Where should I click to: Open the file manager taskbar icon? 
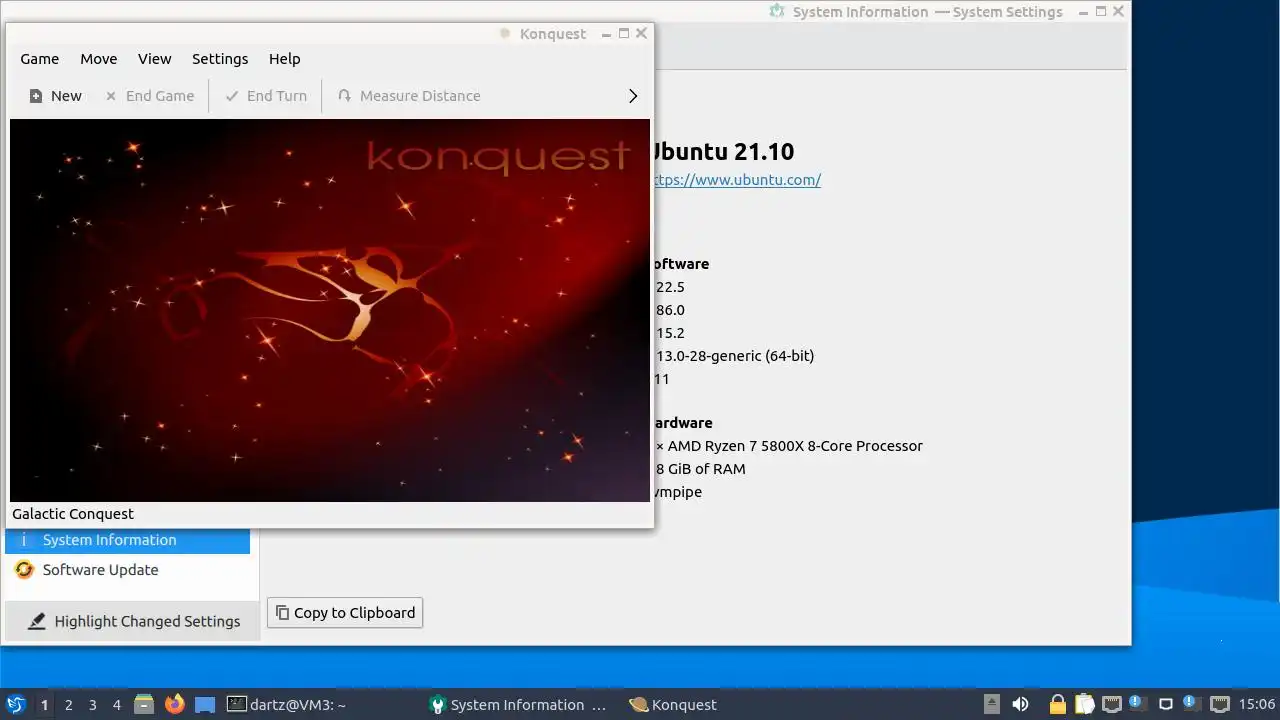coord(144,704)
